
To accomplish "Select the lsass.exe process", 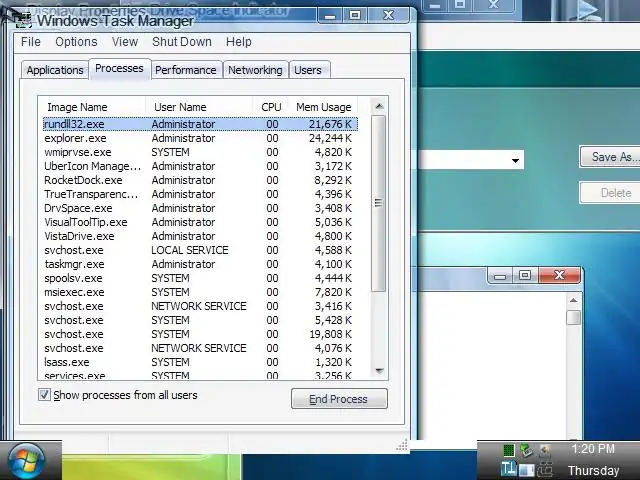I will (200, 362).
